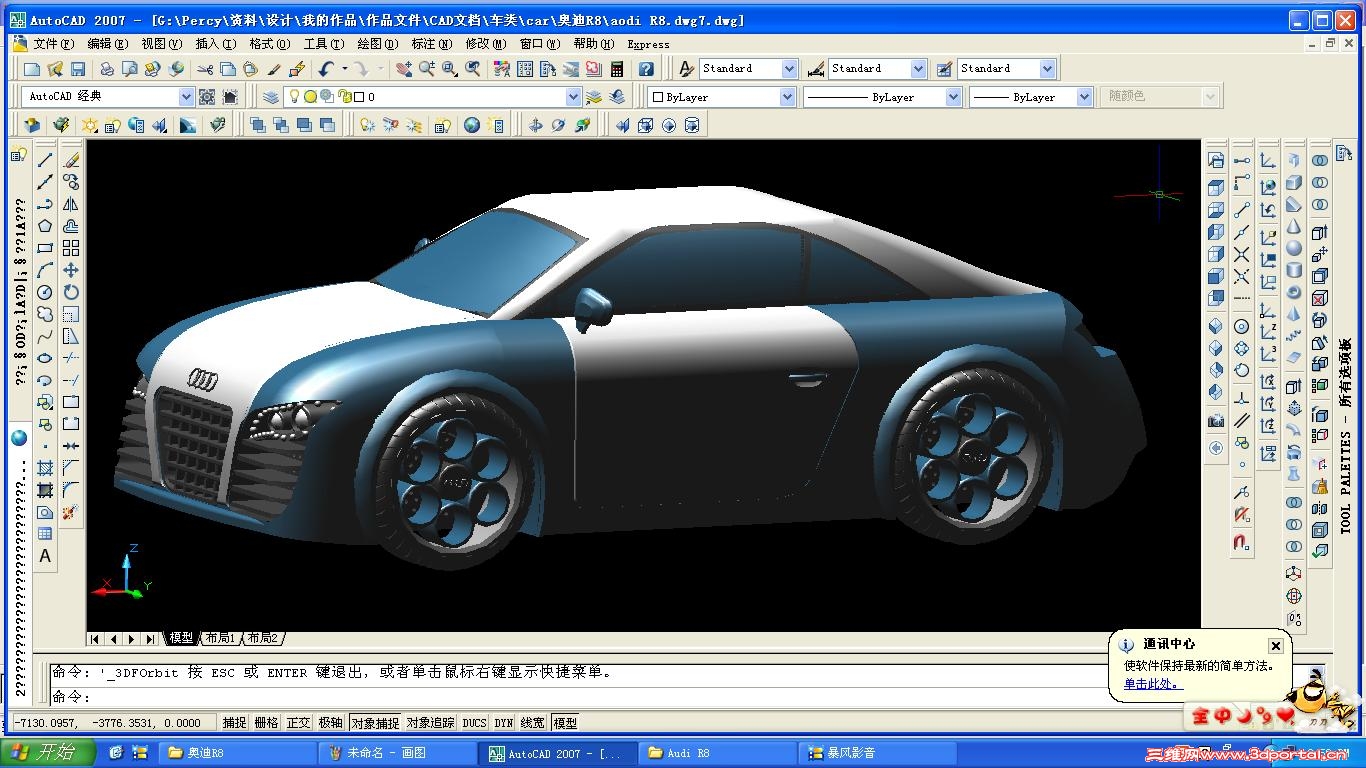
Task: Select the Rotate modify tool
Action: pyautogui.click(x=71, y=292)
